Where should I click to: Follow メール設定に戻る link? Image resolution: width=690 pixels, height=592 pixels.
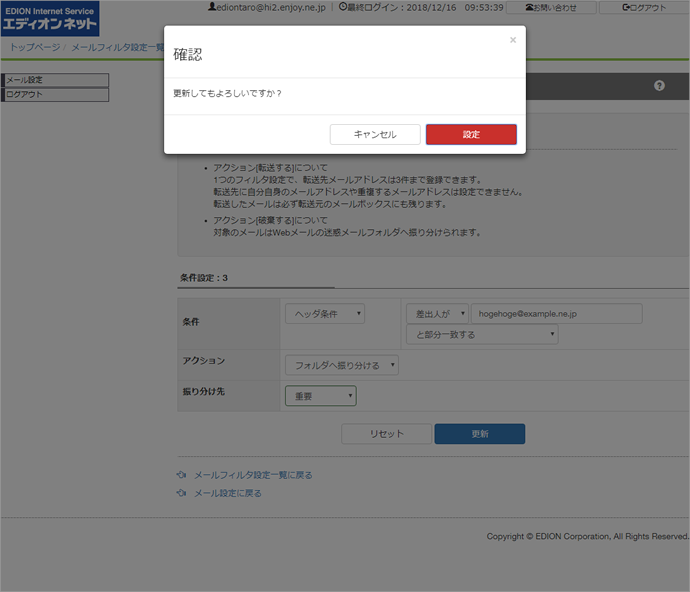228,493
